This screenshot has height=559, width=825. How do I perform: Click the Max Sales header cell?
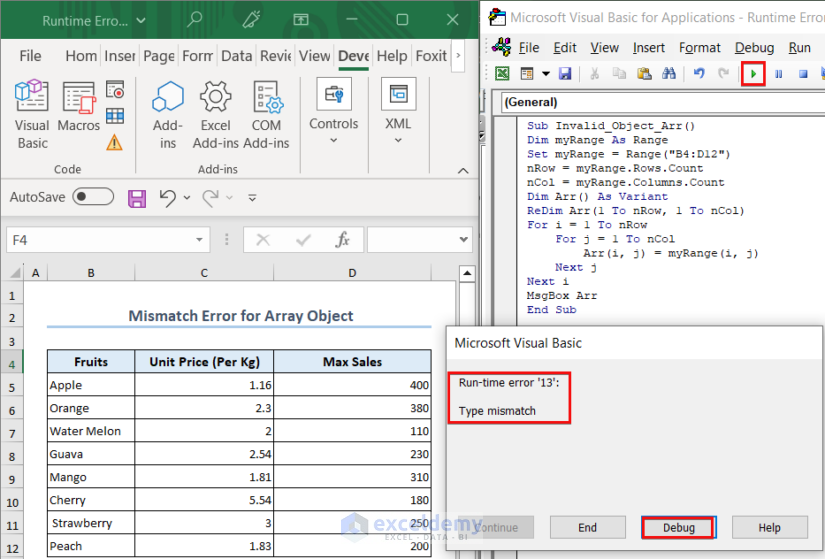tap(353, 362)
